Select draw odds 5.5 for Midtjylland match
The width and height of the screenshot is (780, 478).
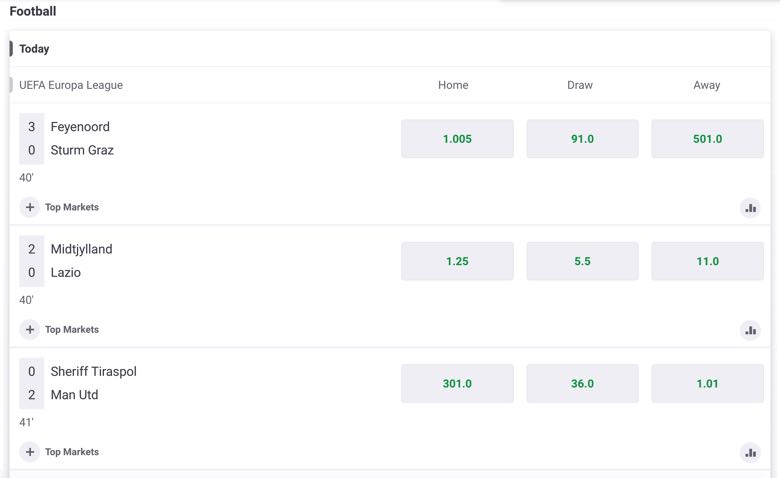(x=583, y=261)
